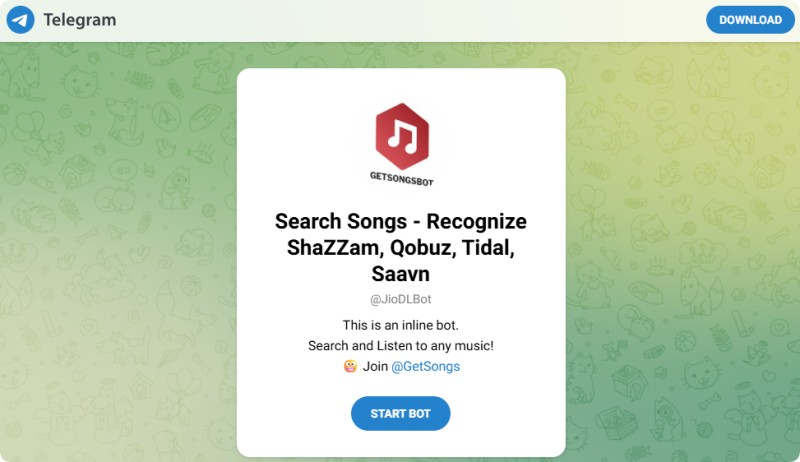This screenshot has height=462, width=800.
Task: Open the red hexagon GetSongsBot avatar
Action: click(402, 137)
